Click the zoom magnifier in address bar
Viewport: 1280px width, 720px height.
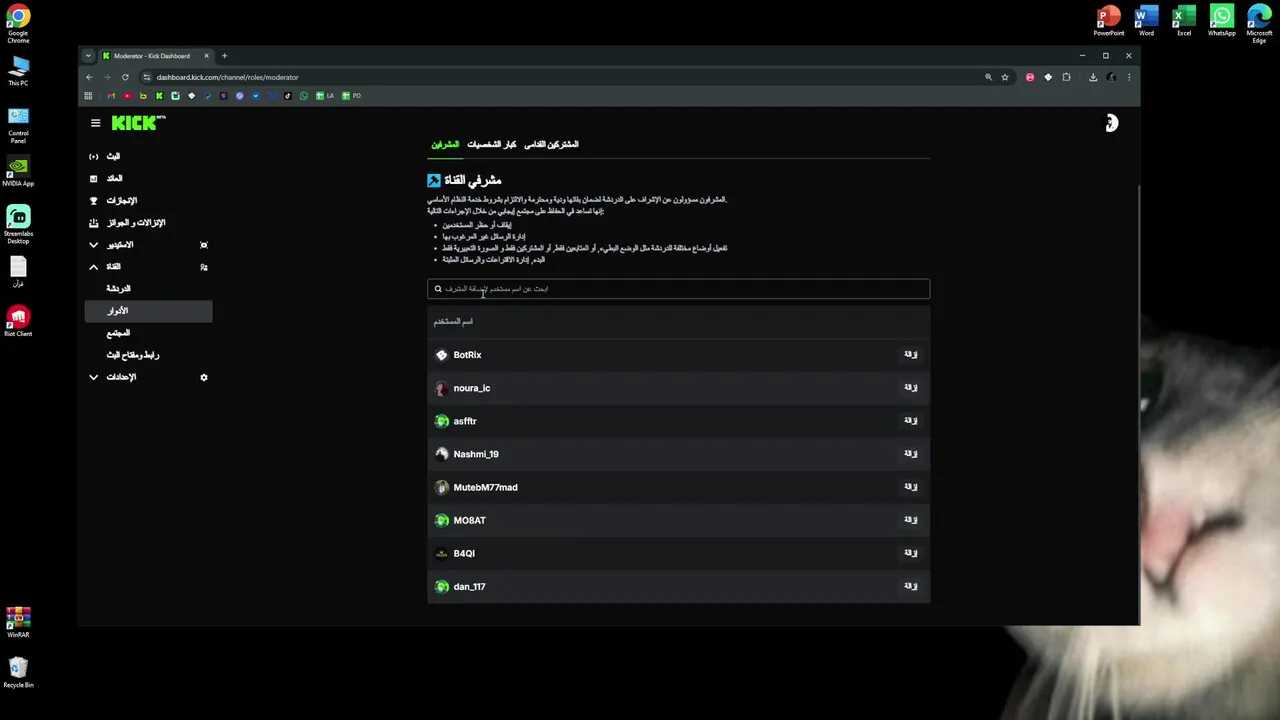(x=988, y=77)
